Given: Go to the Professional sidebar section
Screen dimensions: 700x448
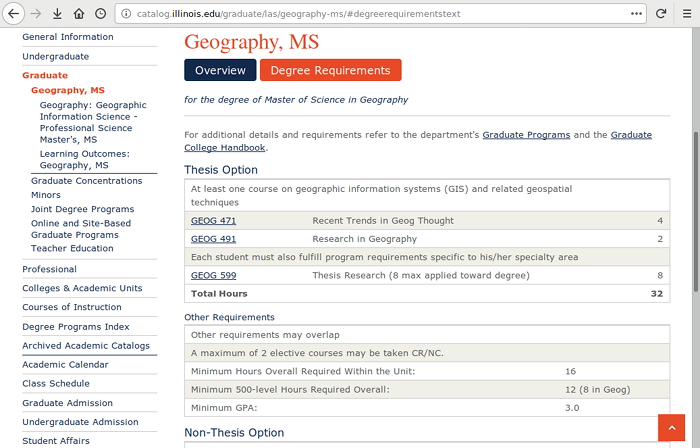Looking at the screenshot, I should click(50, 269).
